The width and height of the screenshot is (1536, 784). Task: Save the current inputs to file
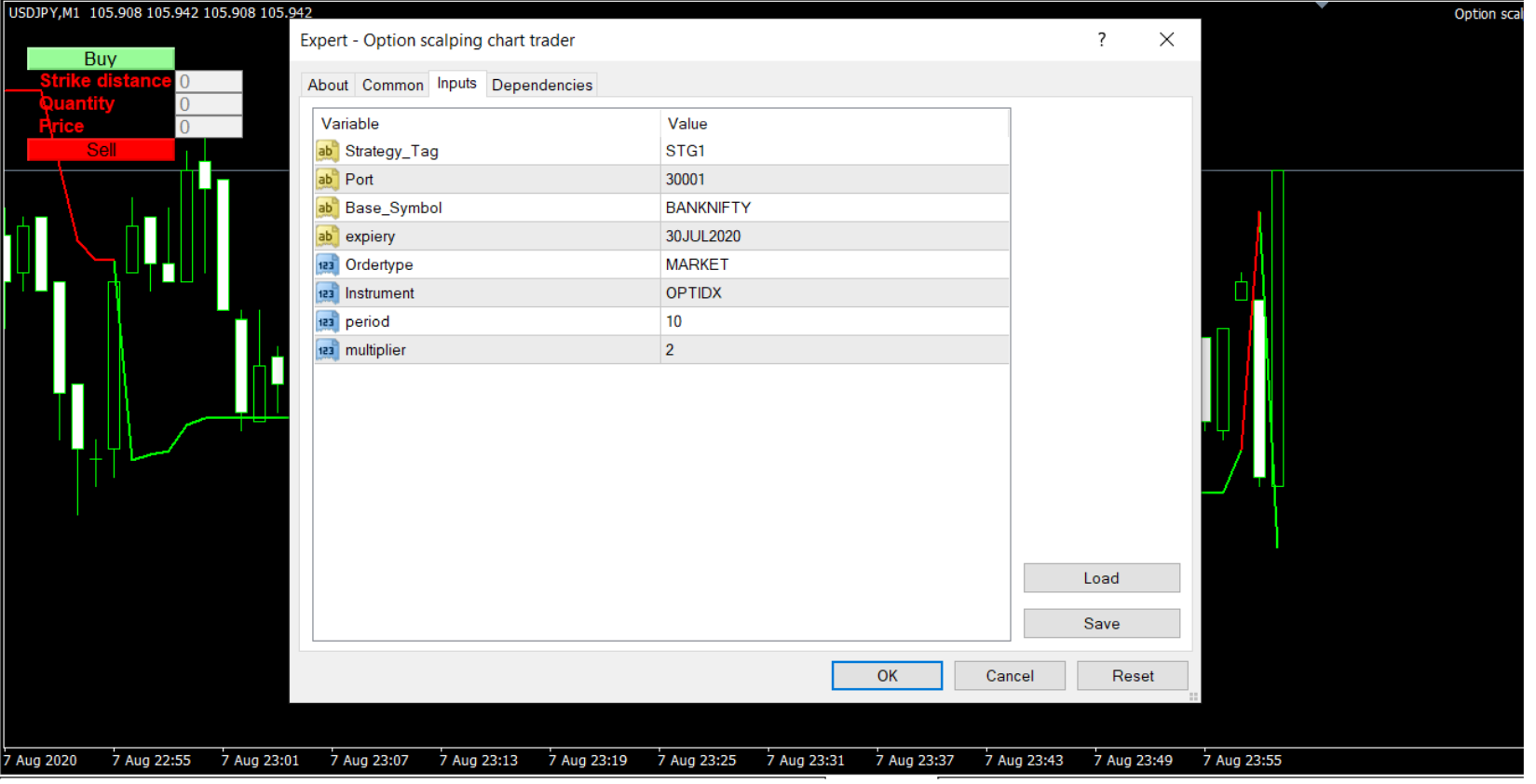click(1102, 624)
